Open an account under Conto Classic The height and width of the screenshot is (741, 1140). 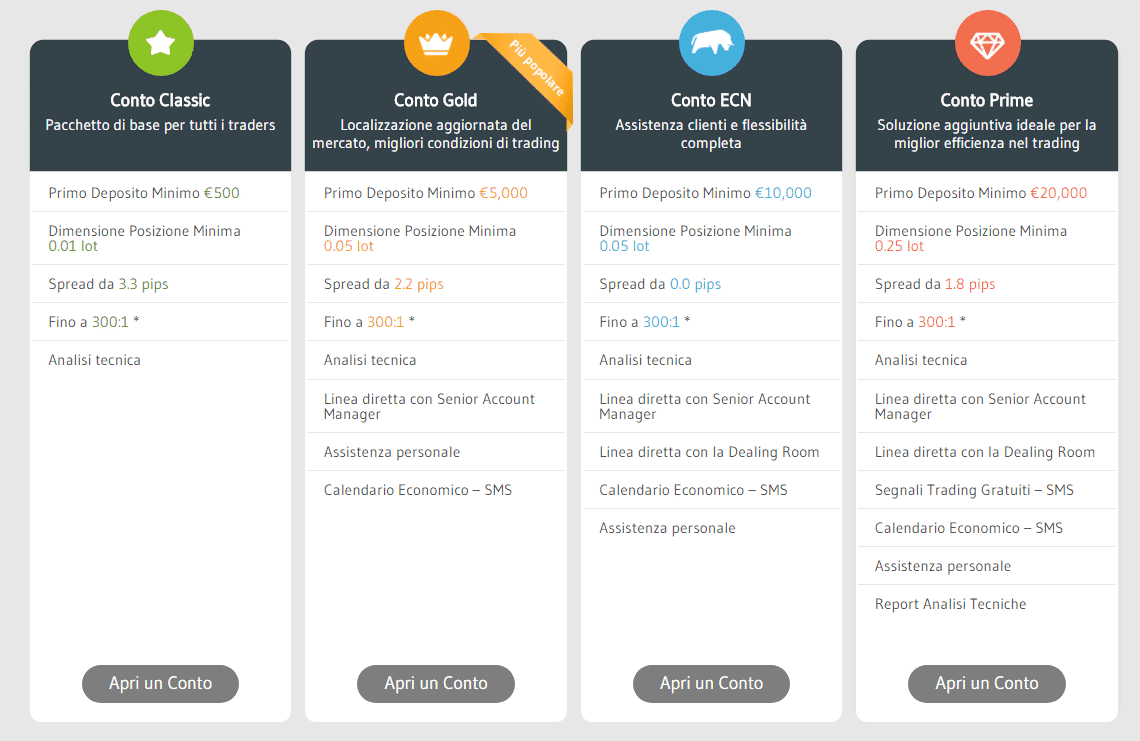pyautogui.click(x=161, y=684)
